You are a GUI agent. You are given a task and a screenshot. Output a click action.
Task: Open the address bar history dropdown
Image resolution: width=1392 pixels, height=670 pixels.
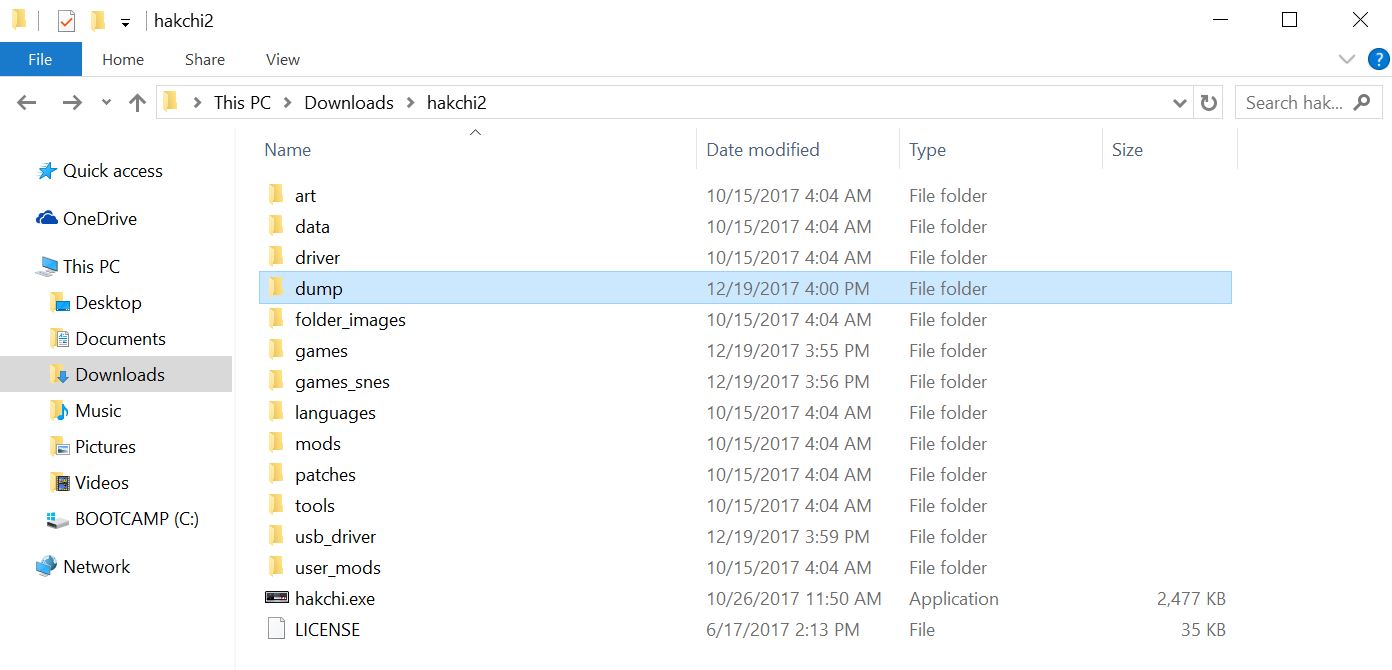click(1178, 102)
